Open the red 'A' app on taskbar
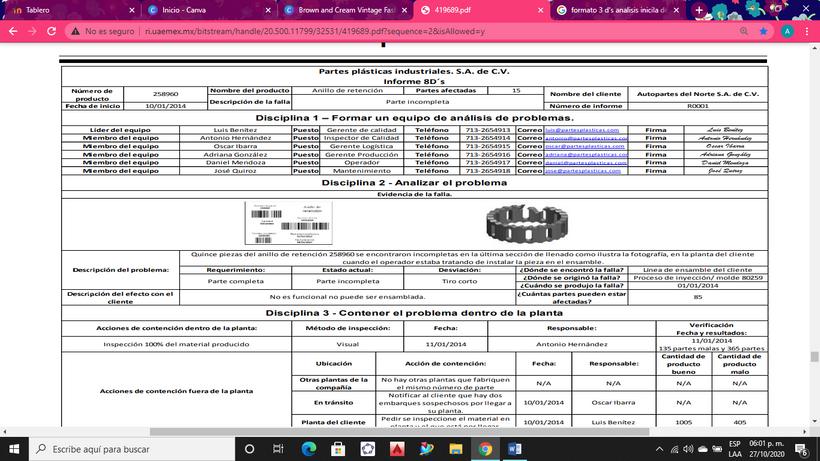The image size is (820, 461). (397, 449)
